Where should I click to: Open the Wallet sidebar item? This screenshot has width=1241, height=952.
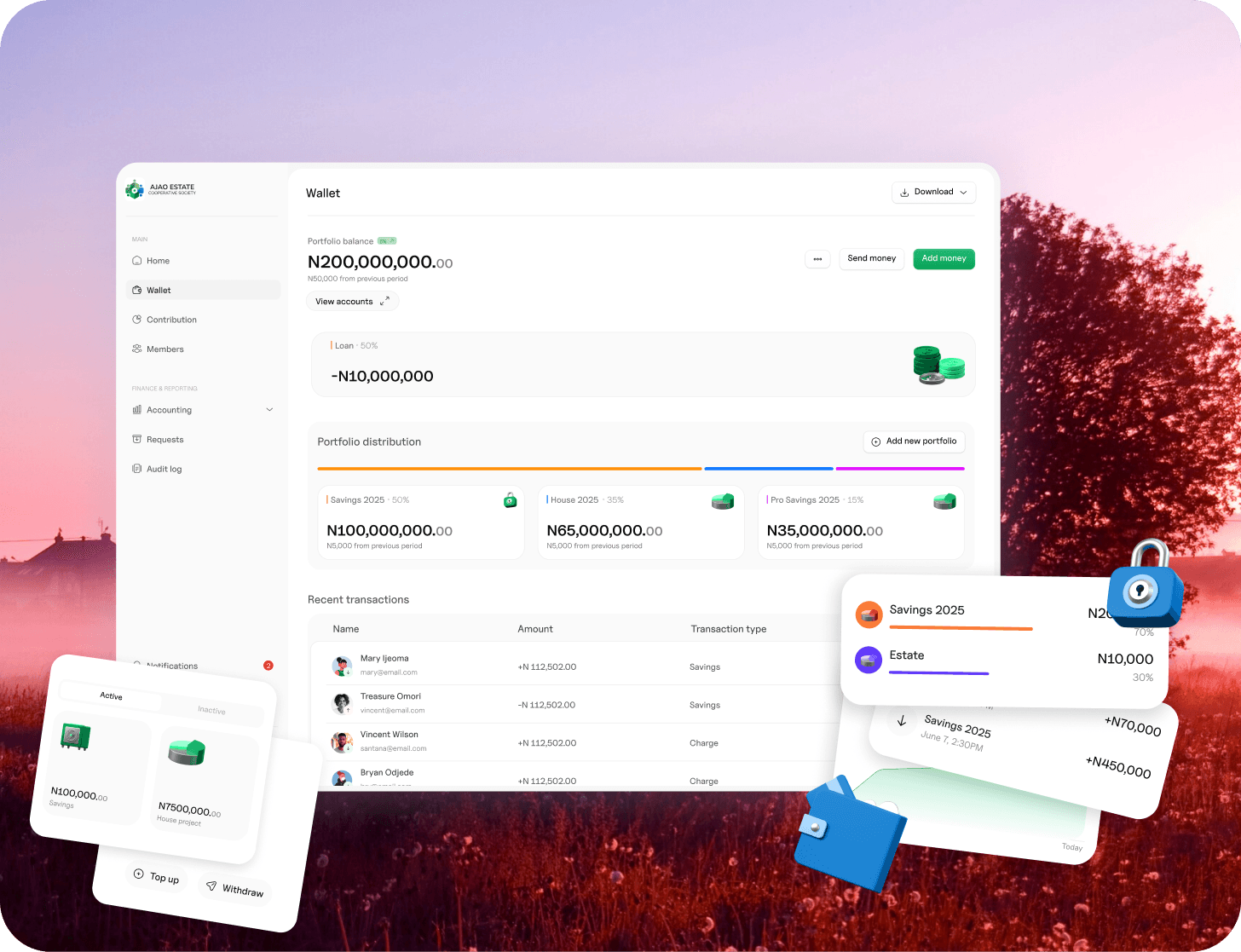(x=203, y=291)
